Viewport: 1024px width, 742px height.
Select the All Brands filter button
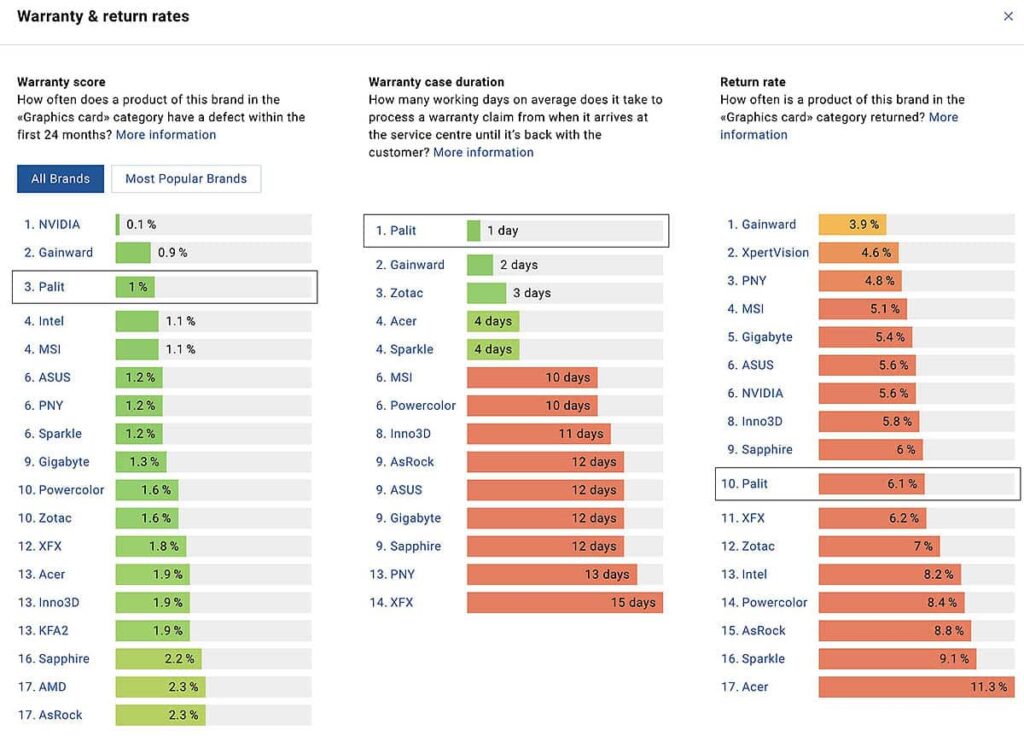(60, 179)
